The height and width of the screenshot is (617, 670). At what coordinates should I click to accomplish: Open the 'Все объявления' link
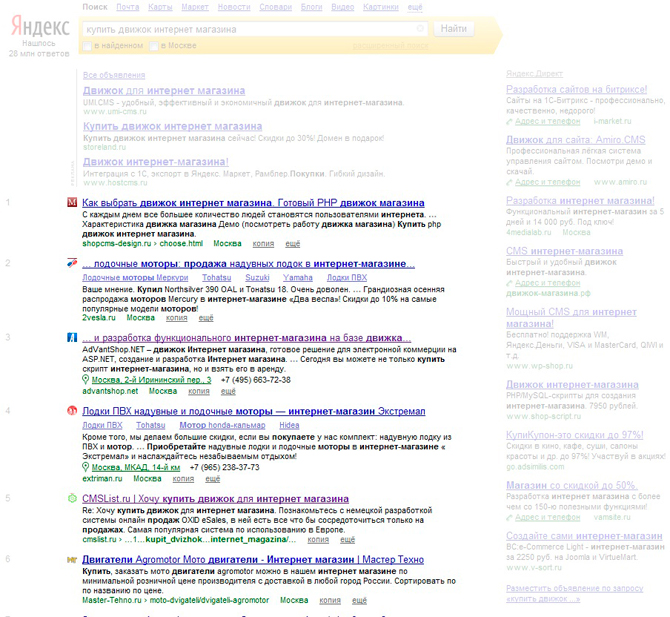tap(112, 75)
